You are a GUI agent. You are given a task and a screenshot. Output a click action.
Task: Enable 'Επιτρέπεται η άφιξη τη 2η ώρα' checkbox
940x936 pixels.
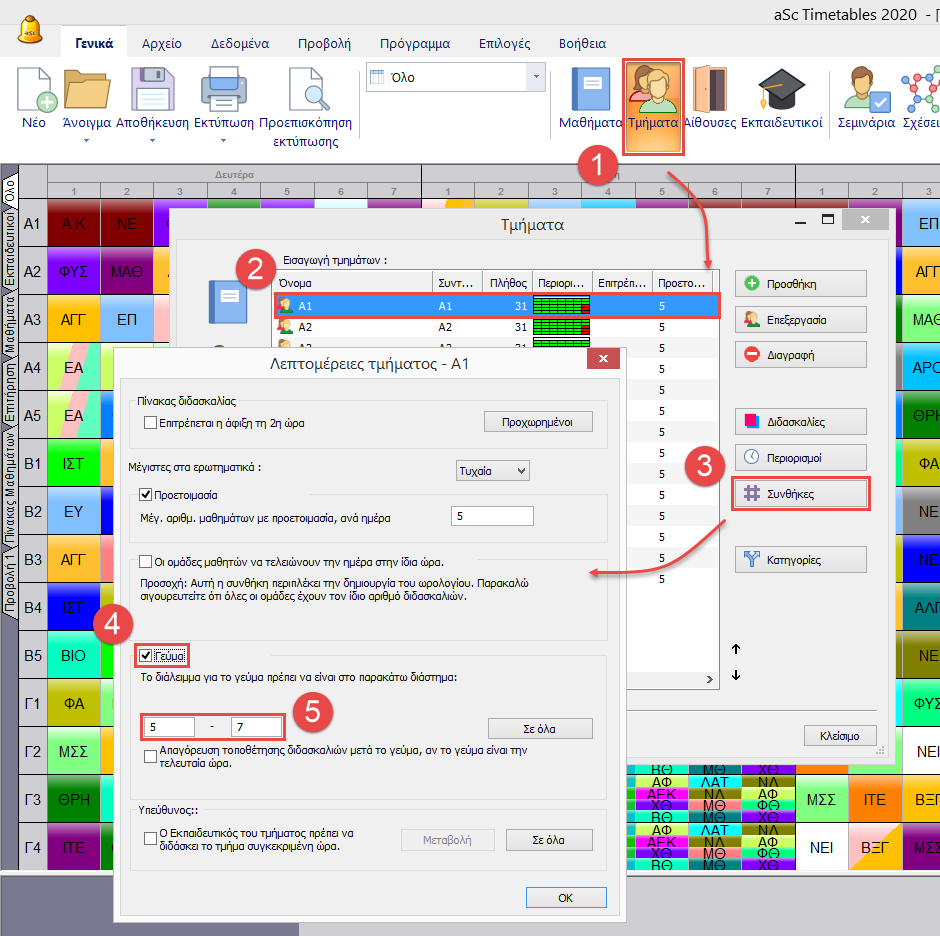click(x=150, y=423)
